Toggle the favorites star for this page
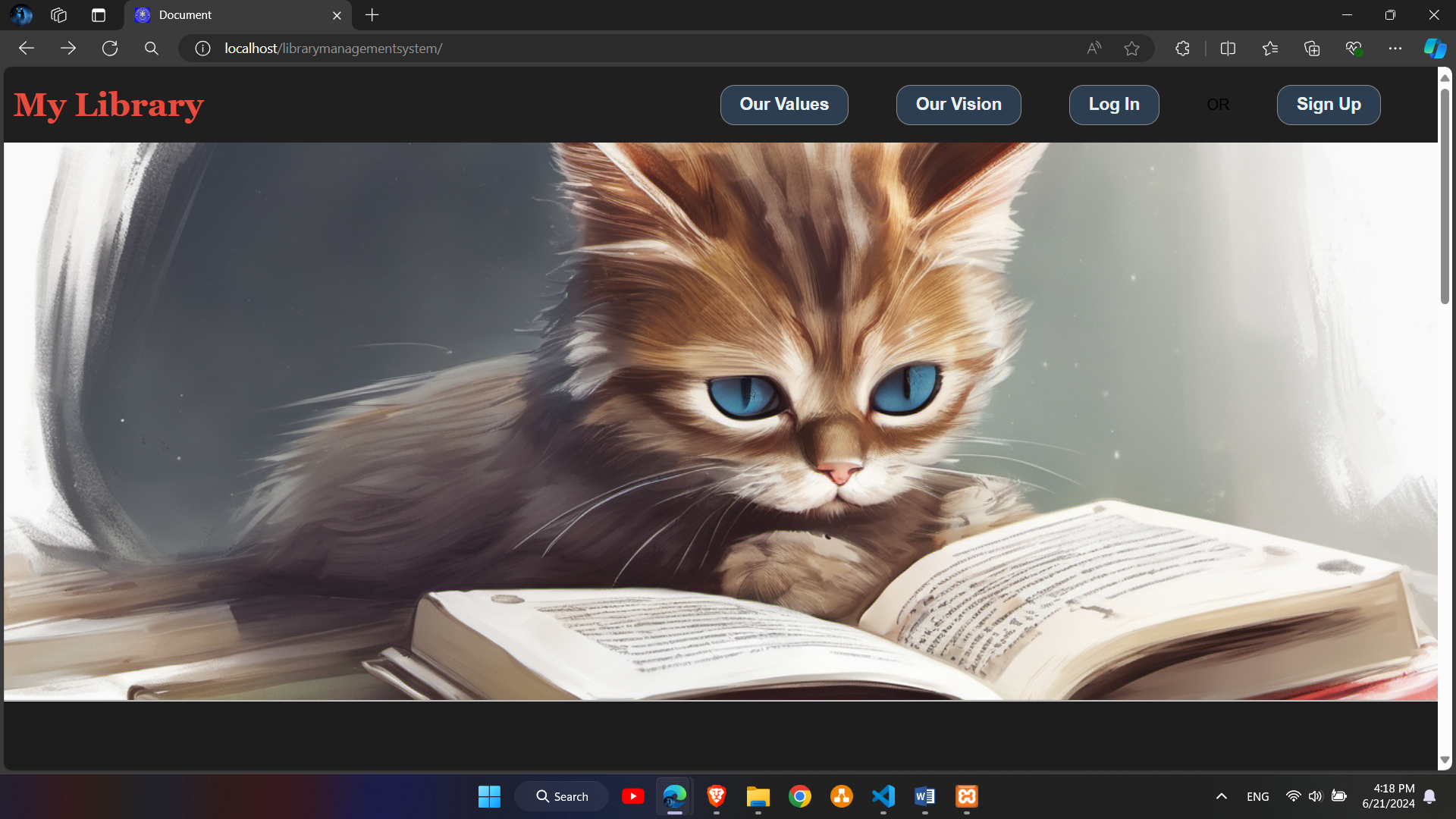This screenshot has width=1456, height=819. [x=1131, y=48]
